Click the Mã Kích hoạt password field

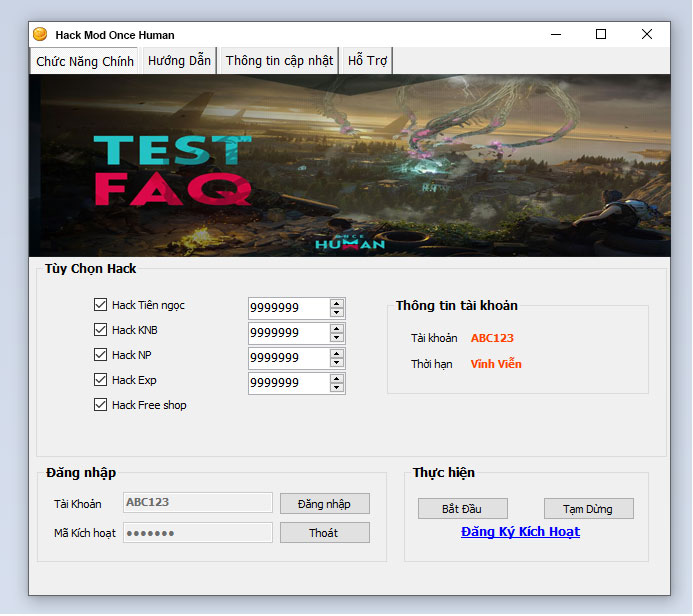[198, 533]
